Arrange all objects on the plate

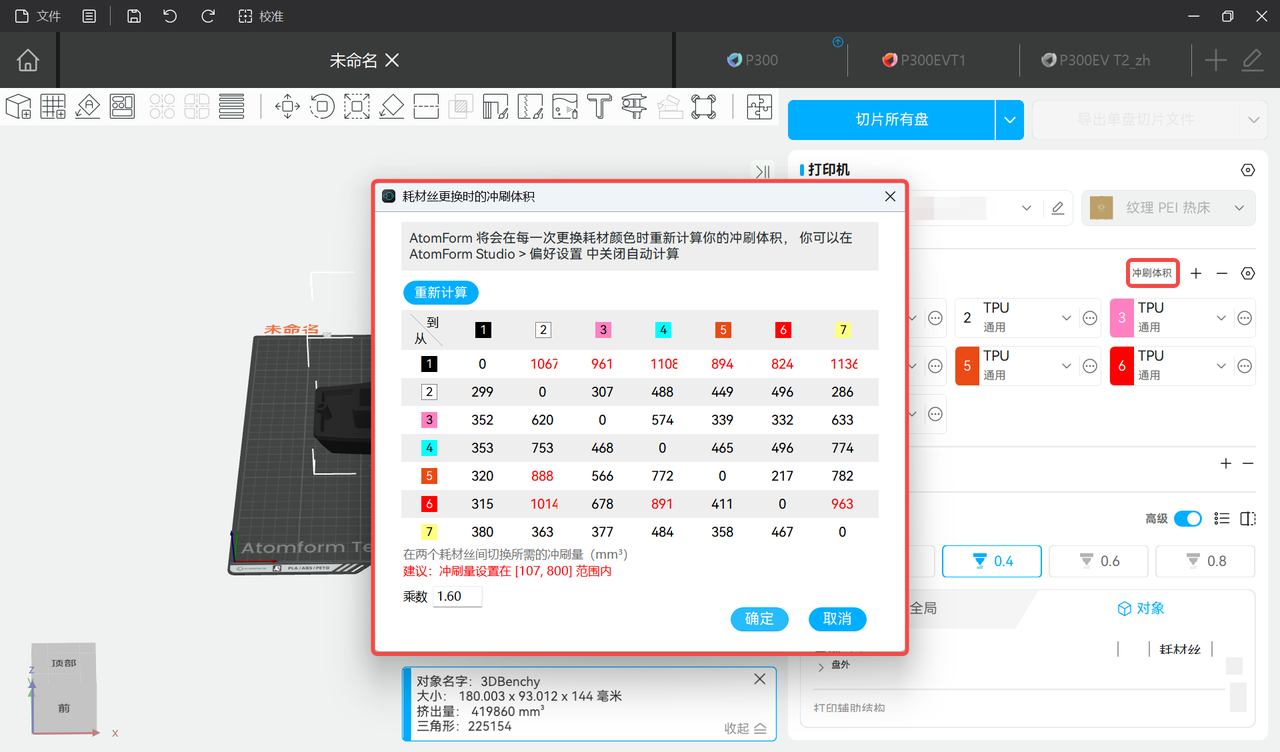pos(123,106)
